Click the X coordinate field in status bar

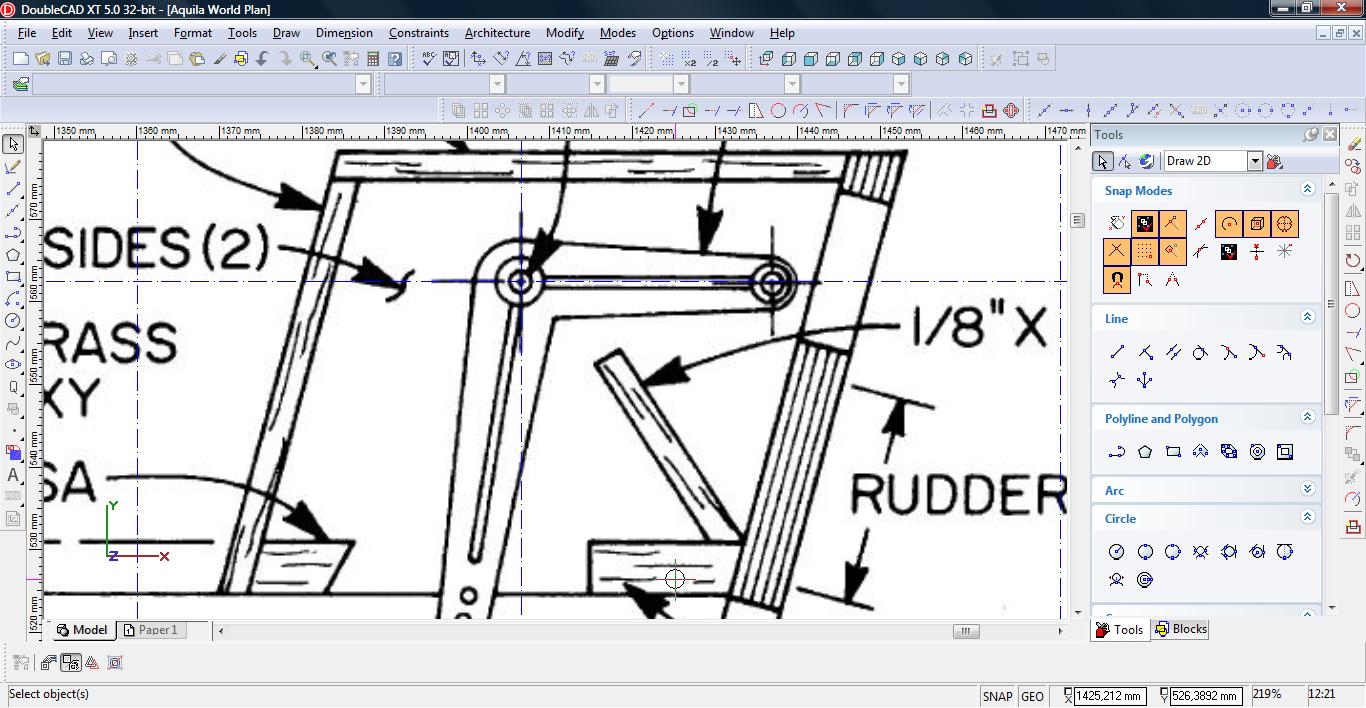1108,696
